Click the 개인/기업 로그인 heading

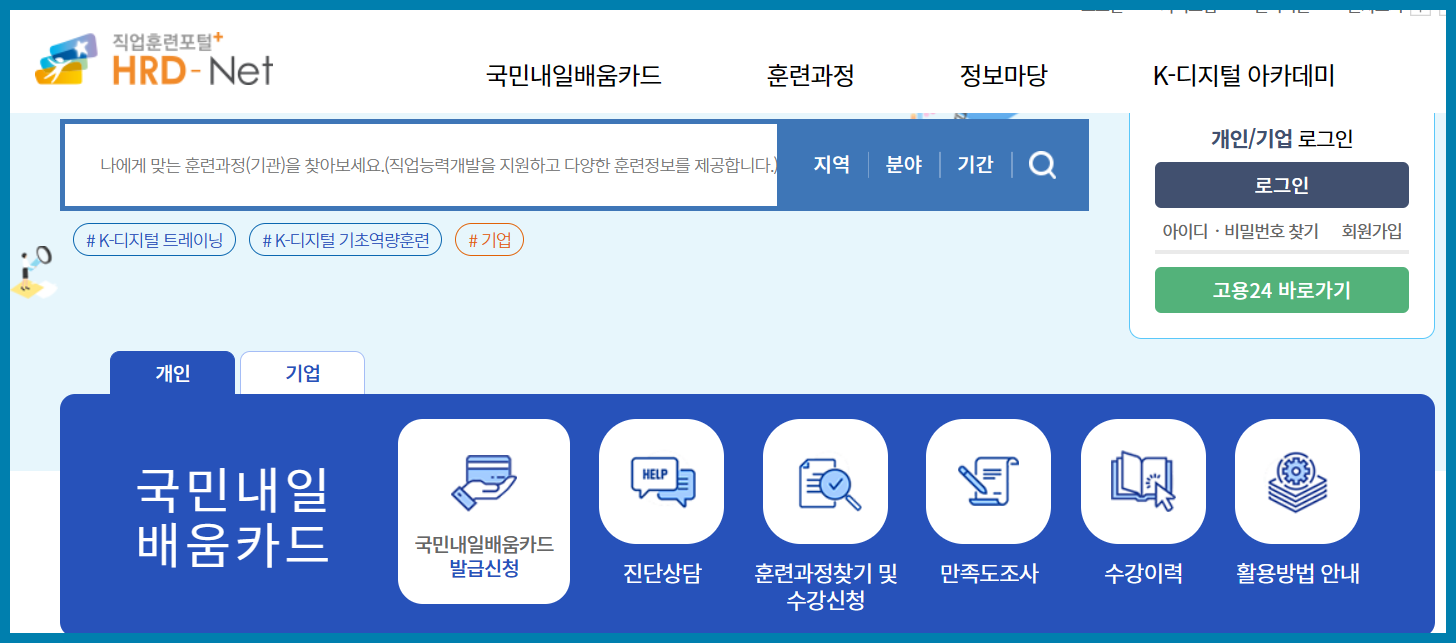1282,139
